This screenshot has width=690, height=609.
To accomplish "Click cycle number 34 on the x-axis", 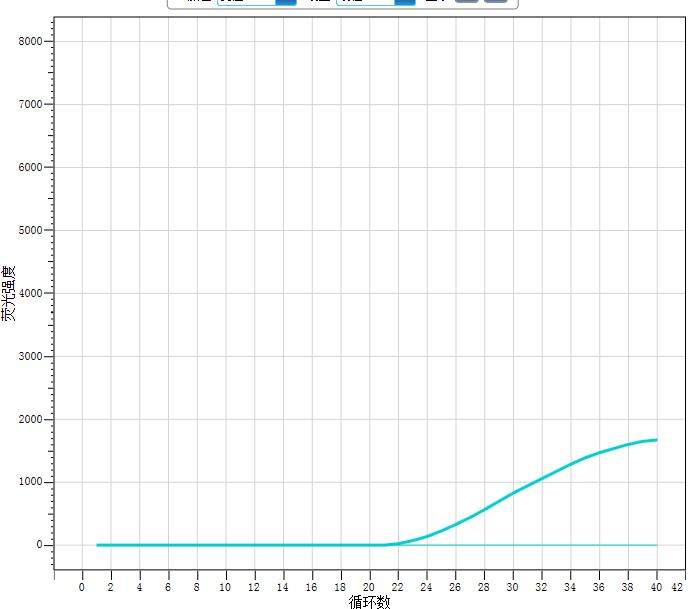I will [570, 587].
